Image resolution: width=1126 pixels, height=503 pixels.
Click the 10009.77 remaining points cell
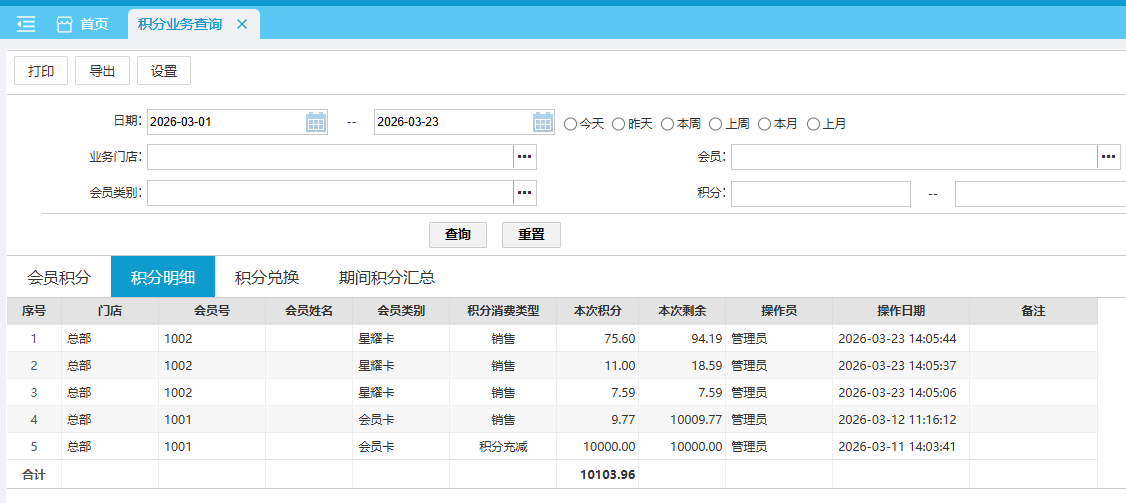682,420
